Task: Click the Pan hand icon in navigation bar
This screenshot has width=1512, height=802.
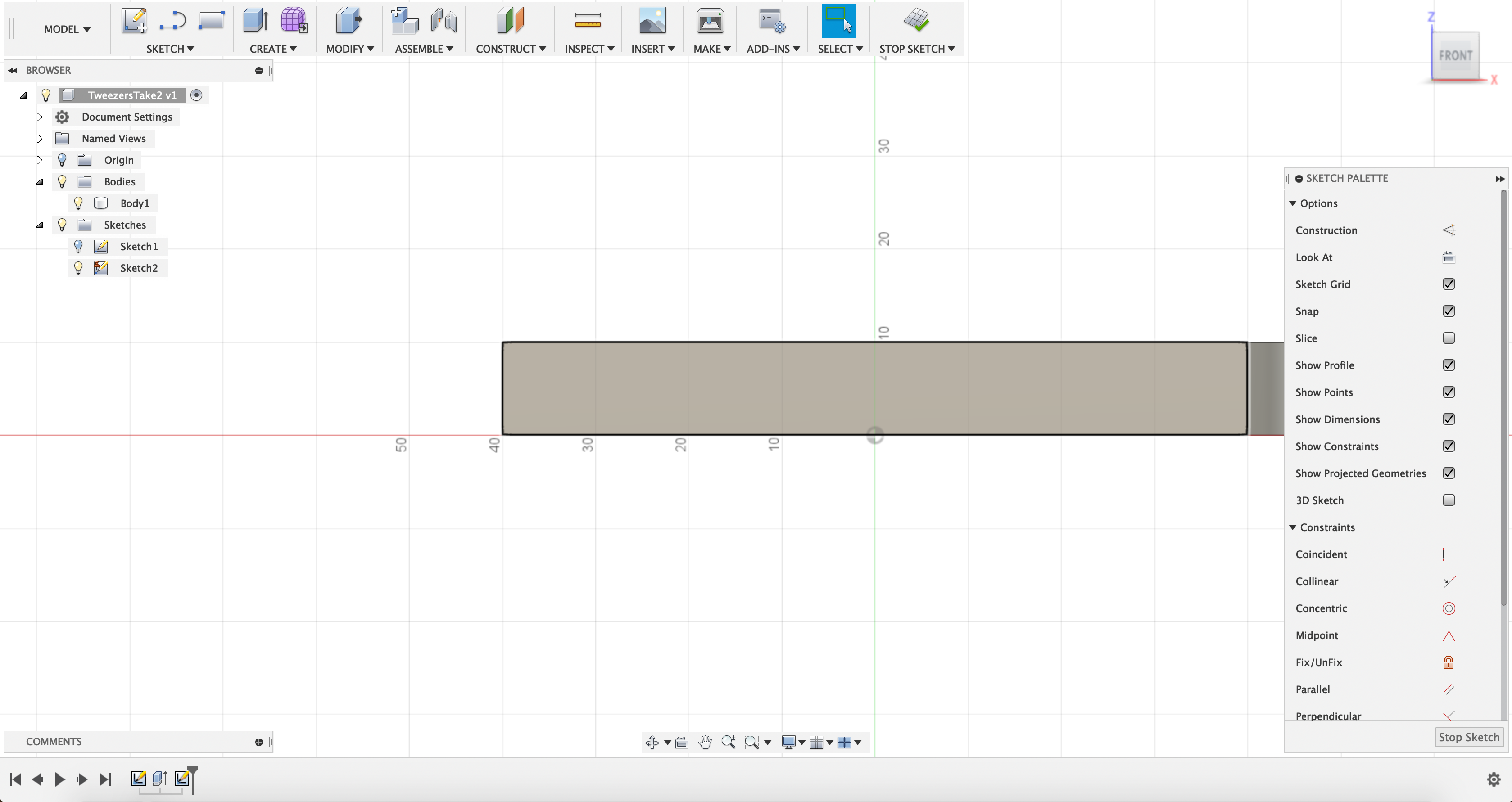Action: pos(705,742)
